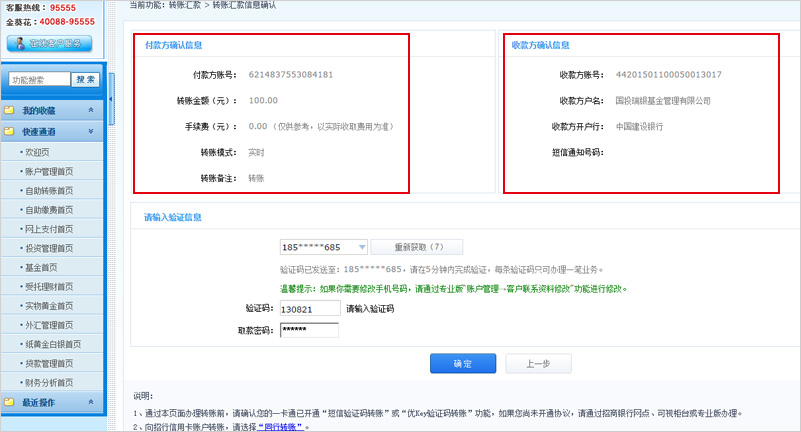Open 财务分析首页 menu item

50,383
